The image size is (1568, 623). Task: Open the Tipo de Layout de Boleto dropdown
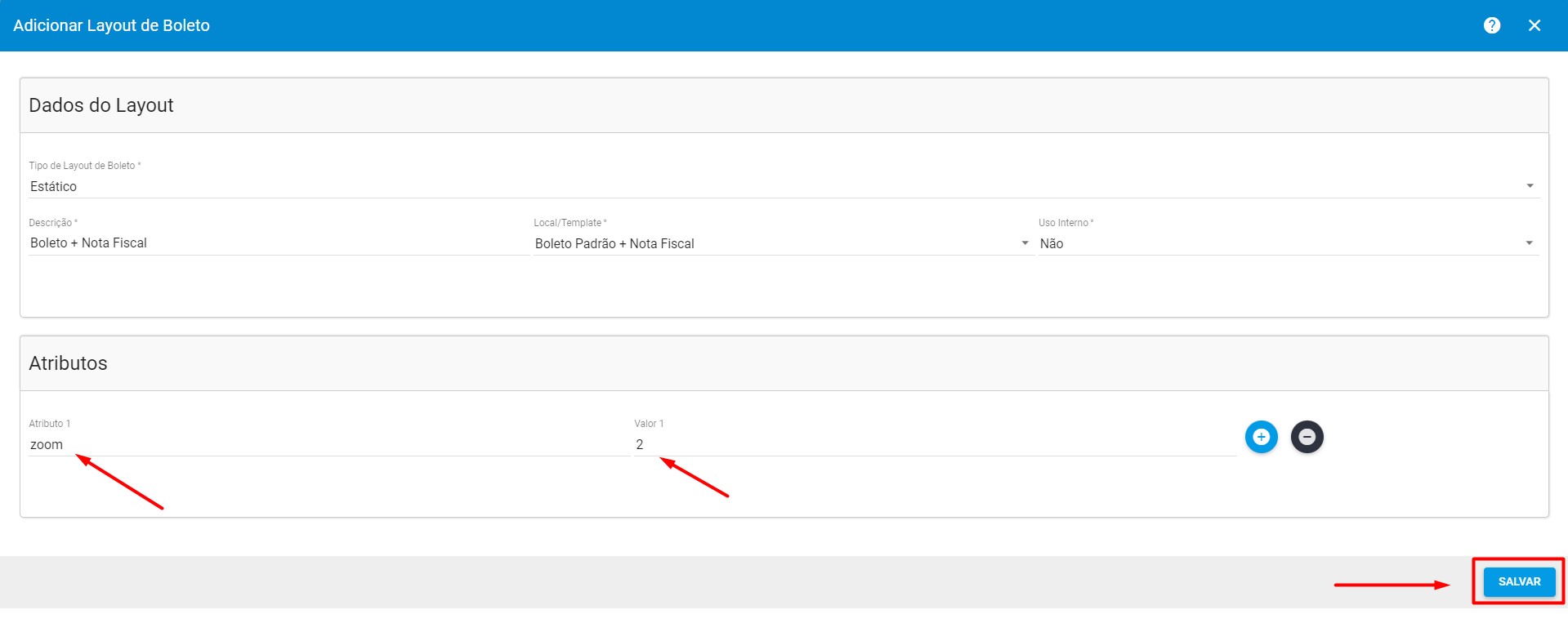click(784, 186)
